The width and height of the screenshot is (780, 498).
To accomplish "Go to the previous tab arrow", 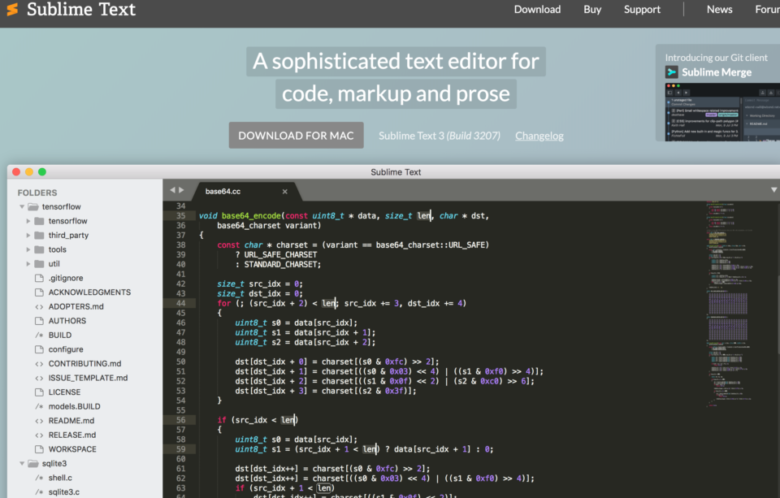I will tap(173, 190).
